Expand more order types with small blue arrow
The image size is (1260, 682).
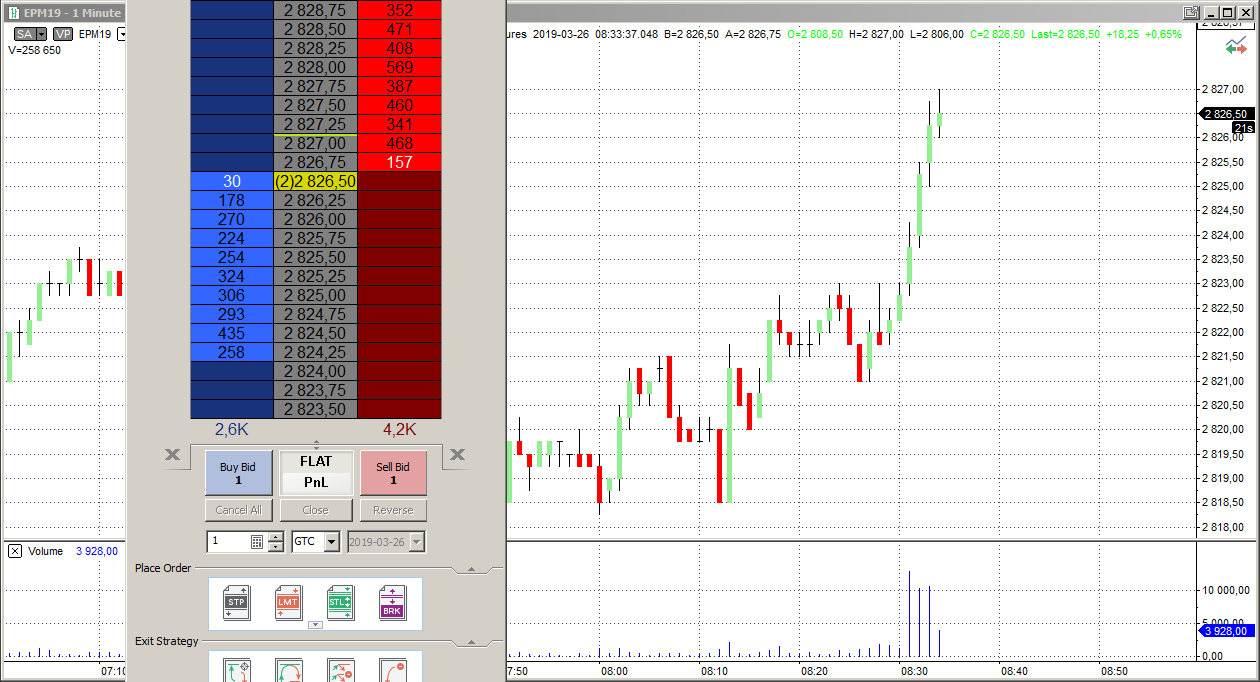[x=315, y=625]
